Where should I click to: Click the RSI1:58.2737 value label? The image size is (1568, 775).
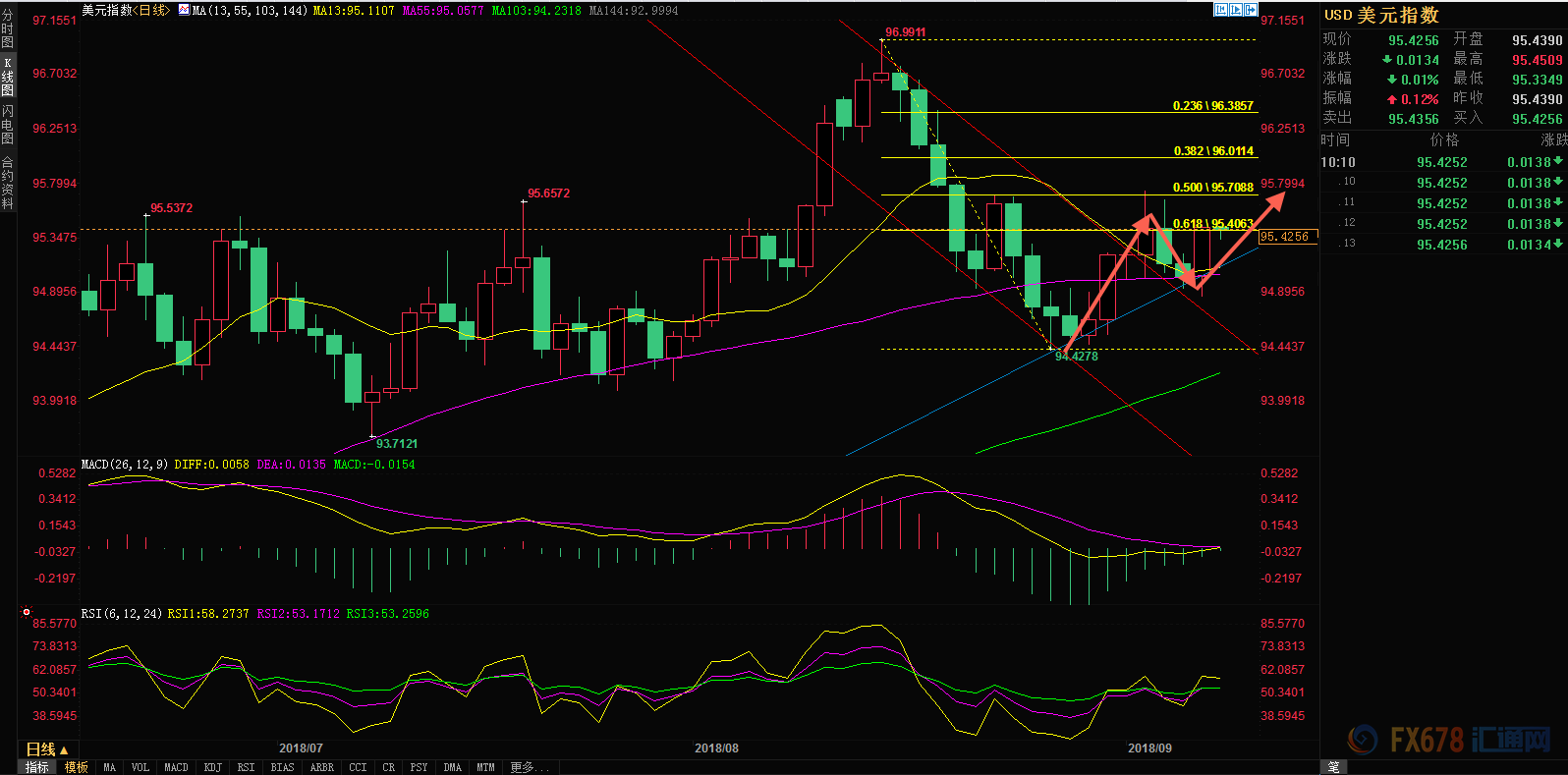(x=208, y=614)
